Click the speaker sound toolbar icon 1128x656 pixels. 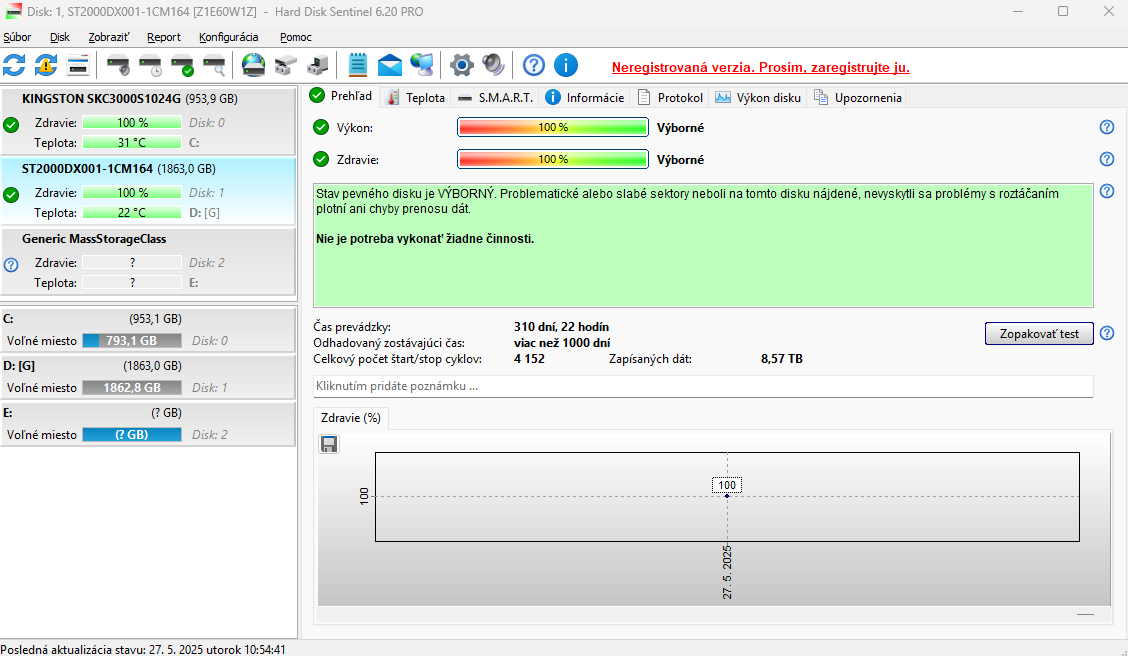494,65
